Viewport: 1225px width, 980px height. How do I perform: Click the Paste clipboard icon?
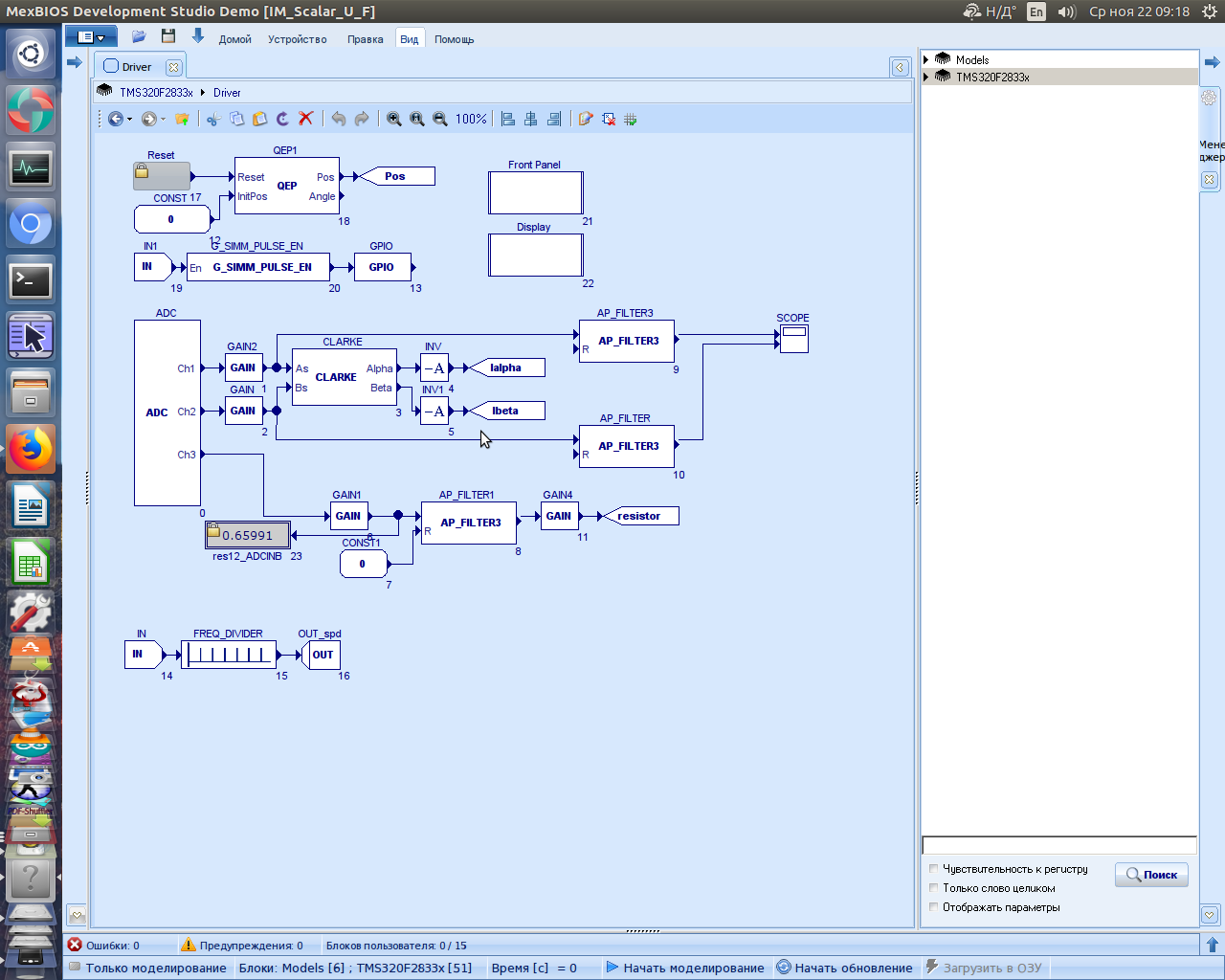pyautogui.click(x=259, y=119)
